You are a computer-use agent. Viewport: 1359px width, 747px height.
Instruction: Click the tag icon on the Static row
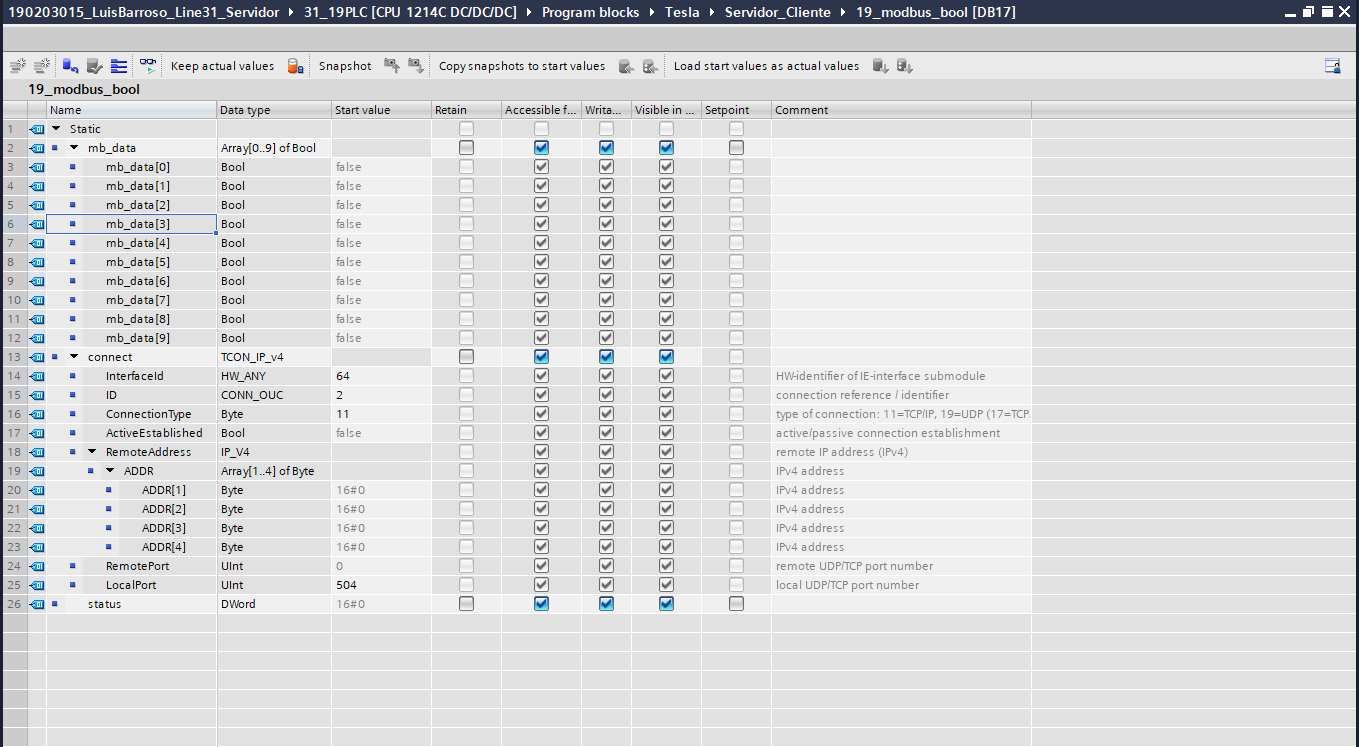pyautogui.click(x=37, y=129)
